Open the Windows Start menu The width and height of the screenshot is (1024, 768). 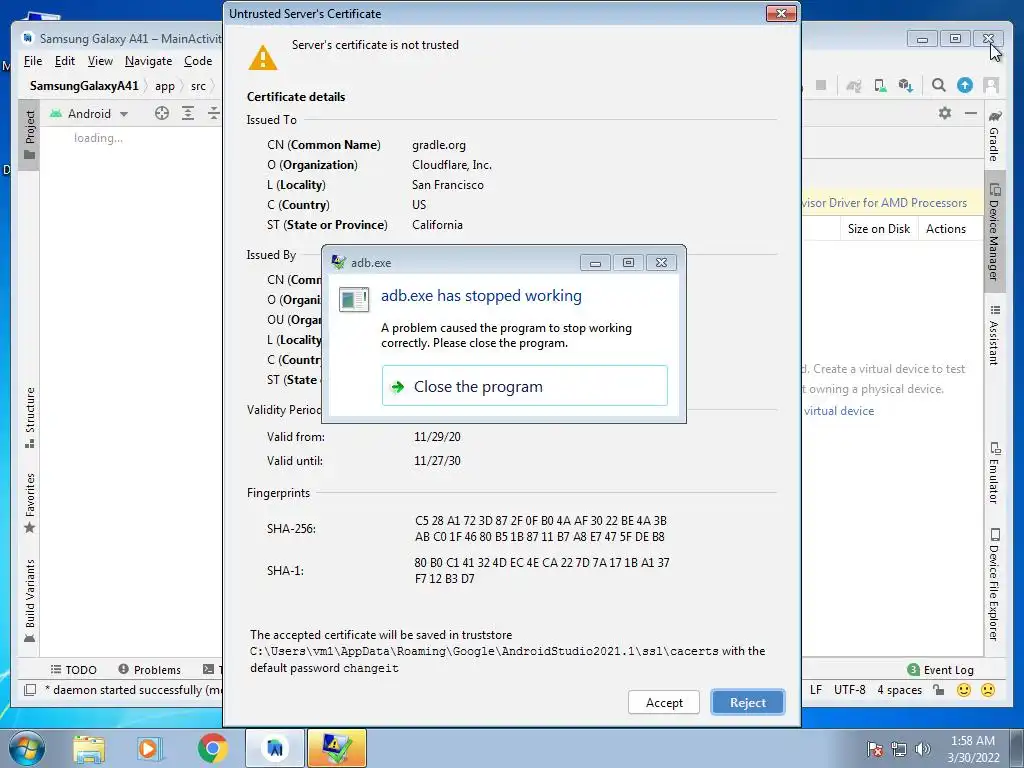(x=27, y=747)
